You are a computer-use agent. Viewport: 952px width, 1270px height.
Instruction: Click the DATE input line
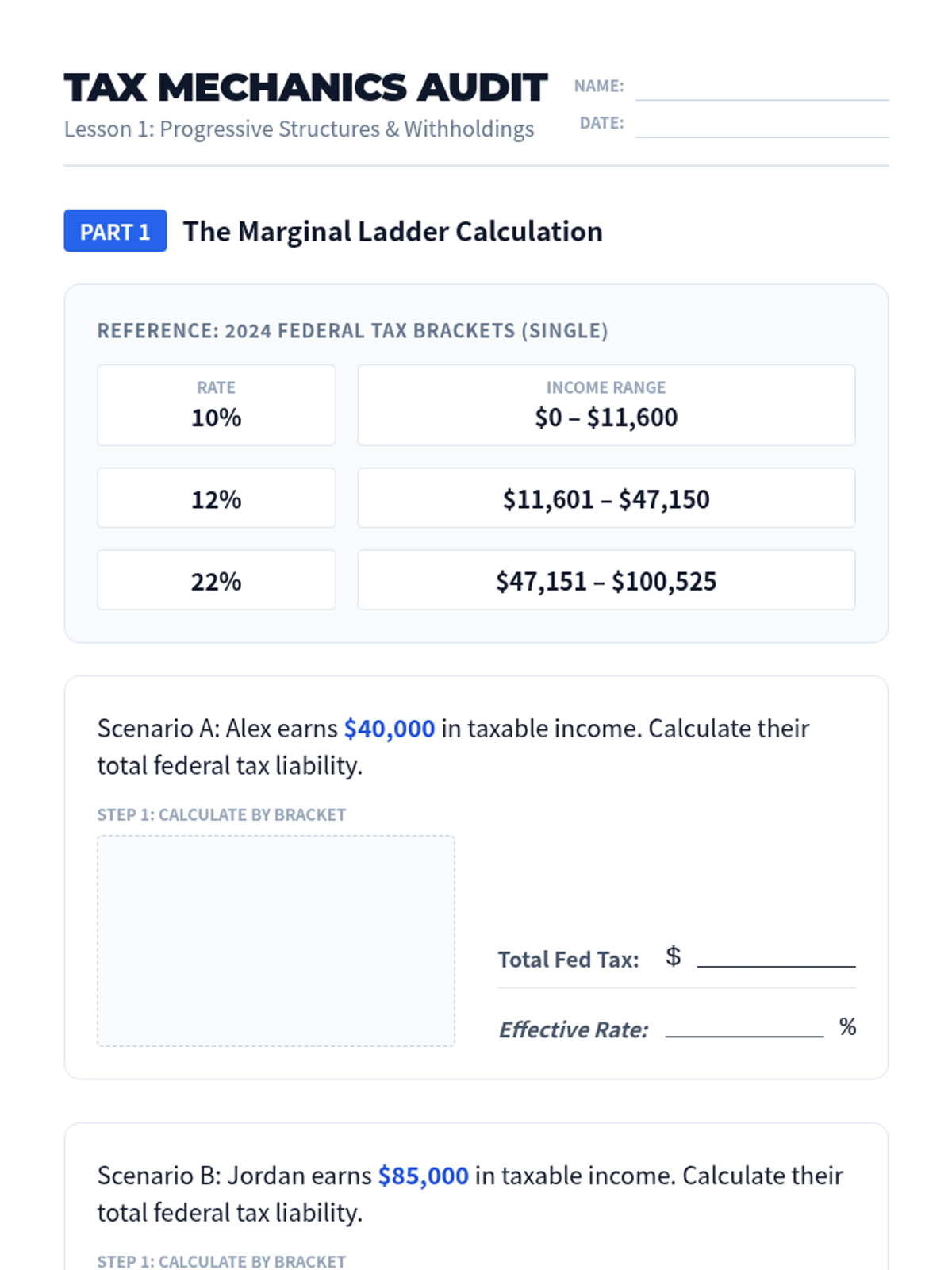coord(762,125)
